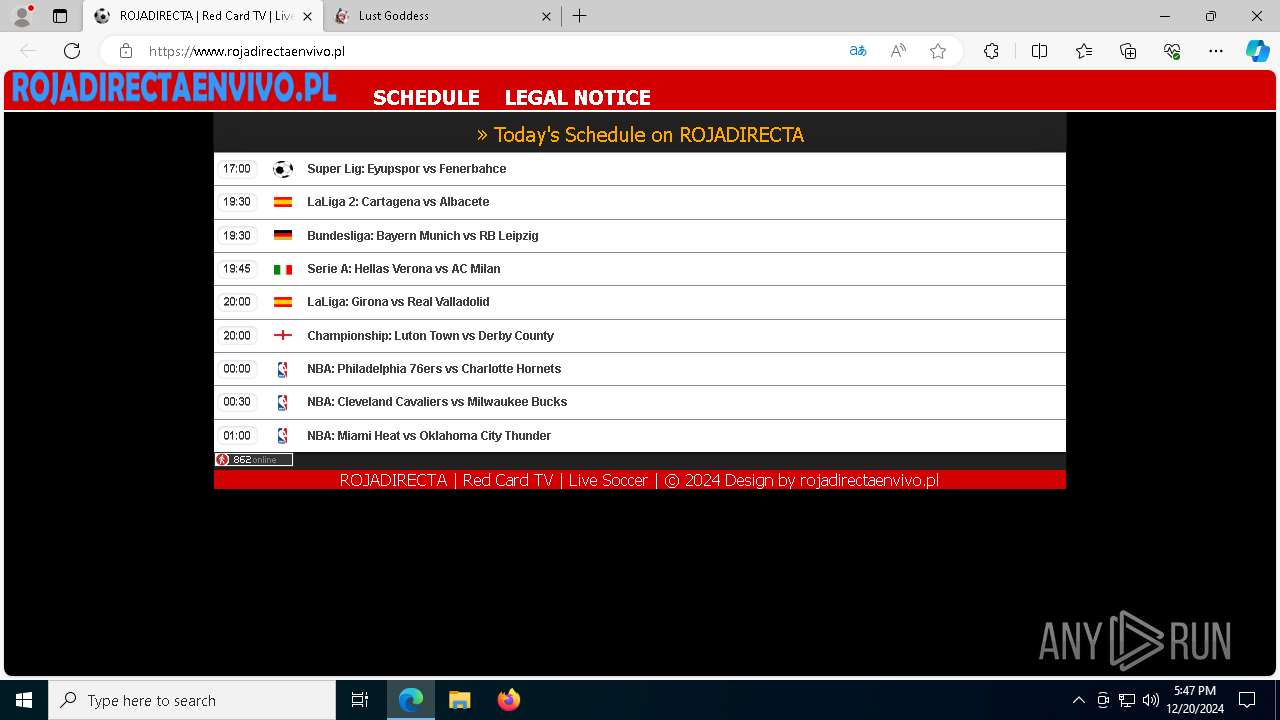This screenshot has width=1280, height=720.
Task: Open the Windows Start menu
Action: point(24,700)
